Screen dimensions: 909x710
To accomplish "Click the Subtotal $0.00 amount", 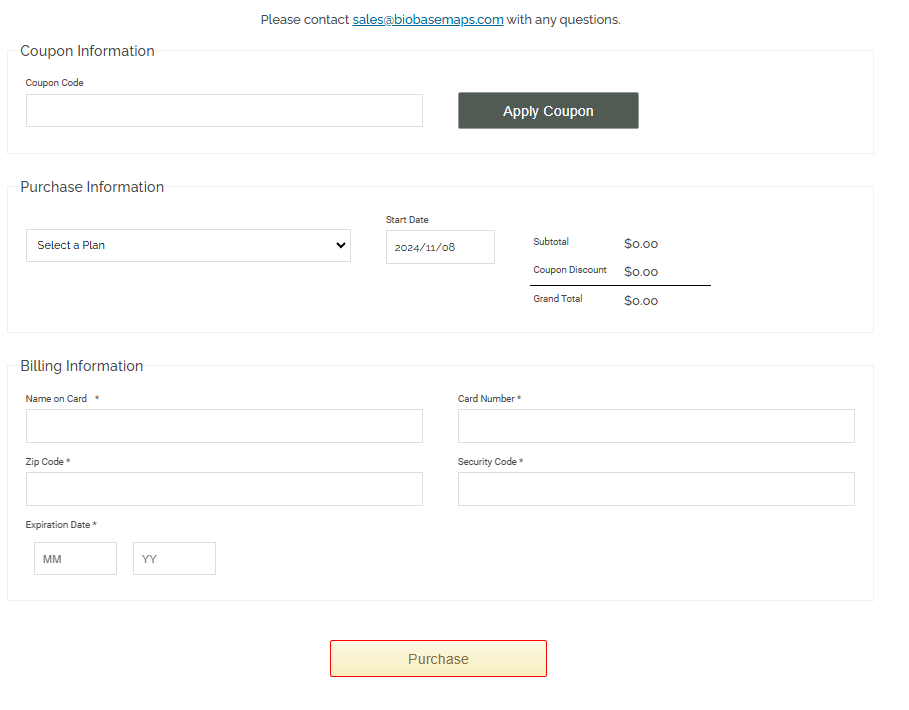I will coord(641,244).
